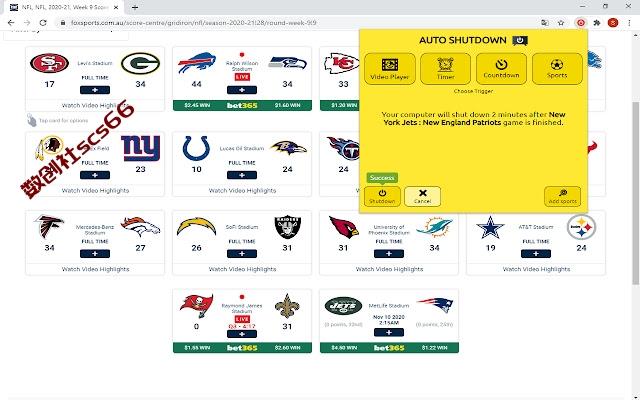Click the Seattle Seahawks logo
The image size is (640, 400).
click(287, 63)
